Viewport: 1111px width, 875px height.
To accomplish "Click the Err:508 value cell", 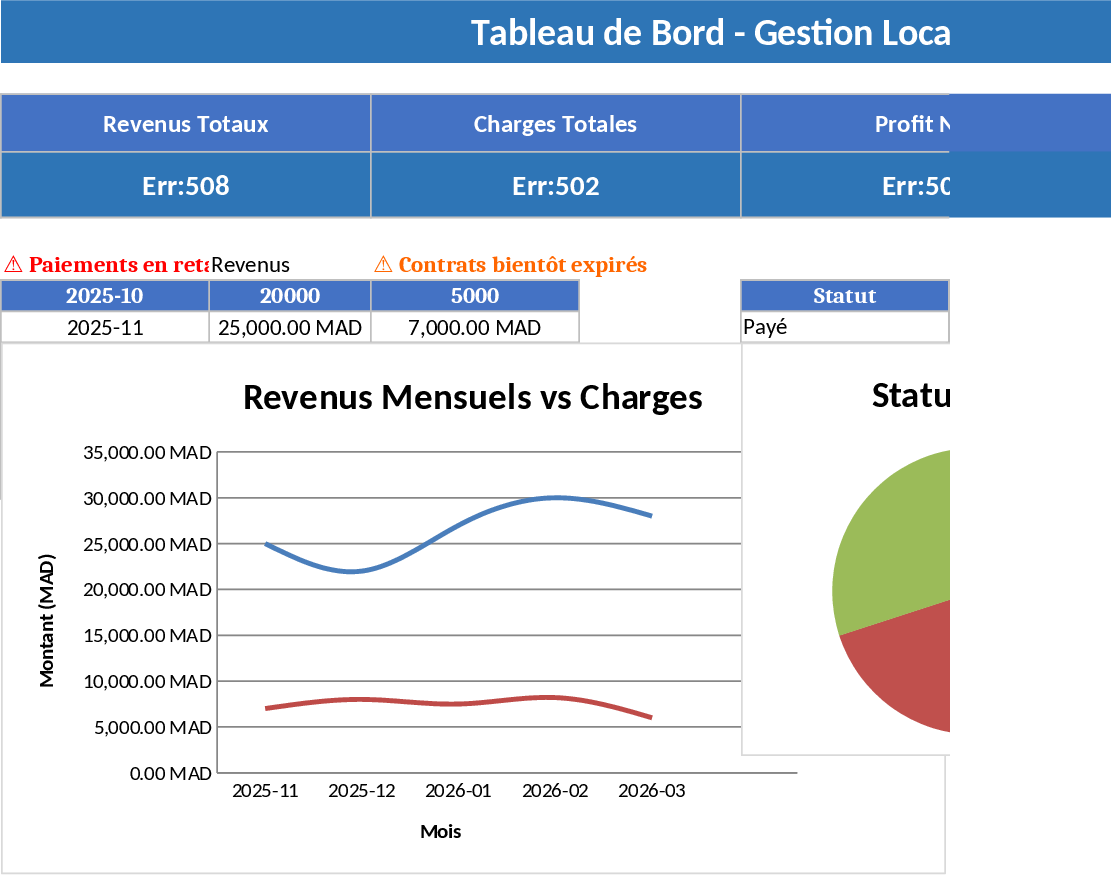I will pyautogui.click(x=186, y=186).
